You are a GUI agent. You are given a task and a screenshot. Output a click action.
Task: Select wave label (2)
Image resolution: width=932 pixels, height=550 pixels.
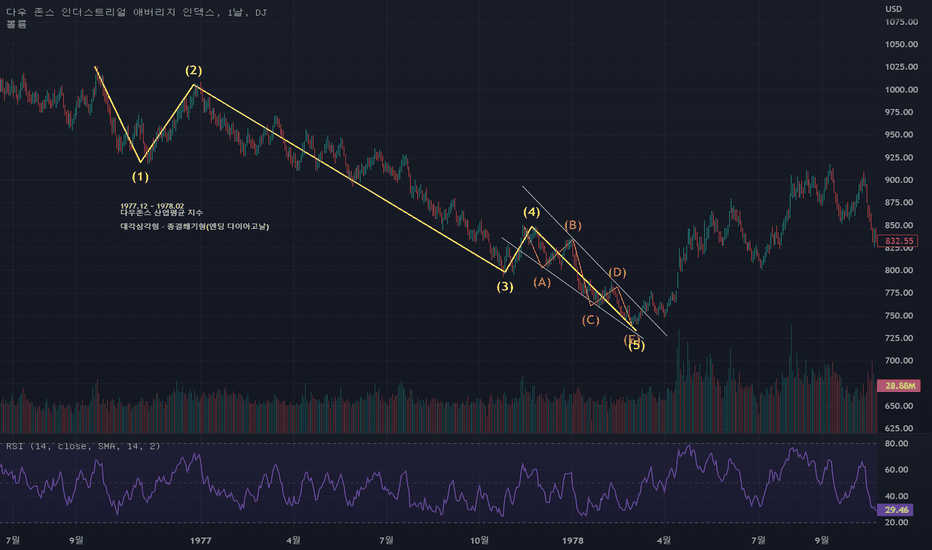coord(193,70)
